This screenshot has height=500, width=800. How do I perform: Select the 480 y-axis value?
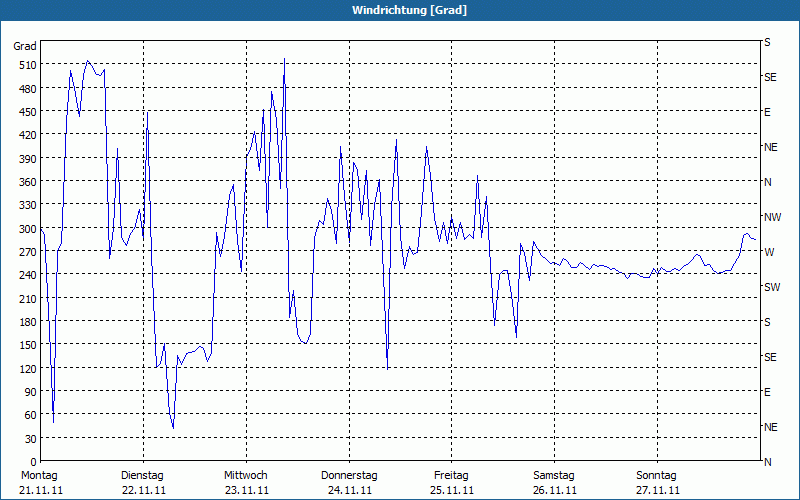tap(28, 89)
